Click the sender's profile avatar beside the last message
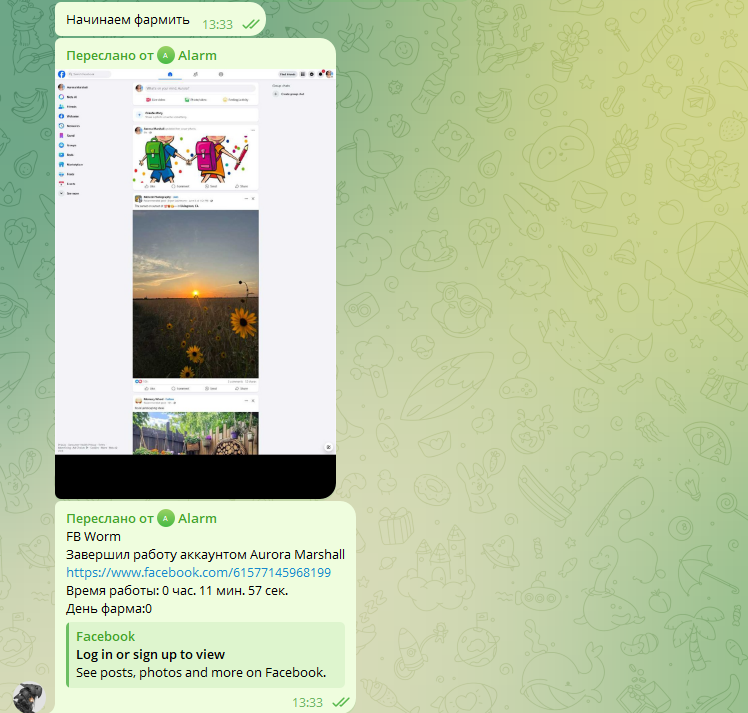This screenshot has width=748, height=713. tap(29, 698)
